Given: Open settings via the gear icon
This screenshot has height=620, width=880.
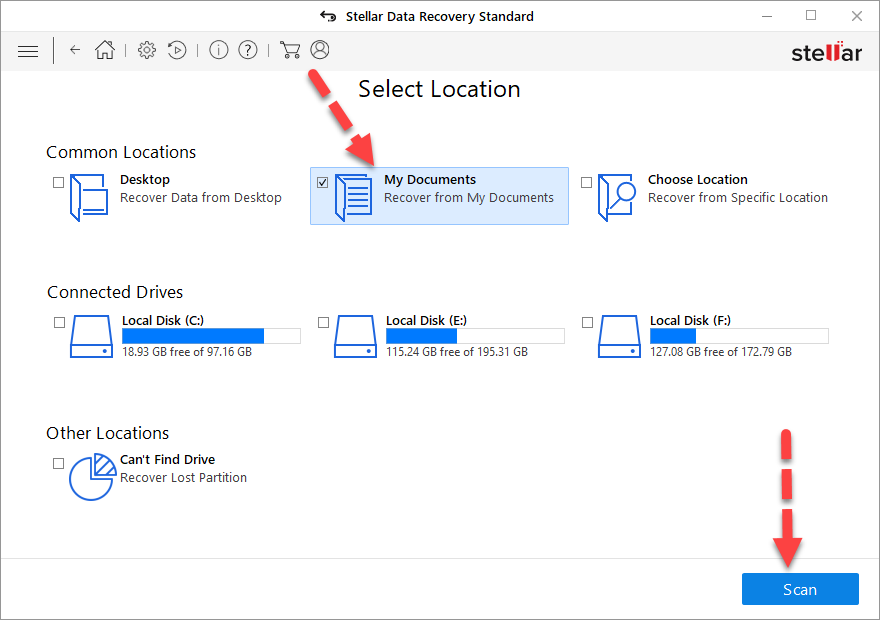Looking at the screenshot, I should click(147, 50).
